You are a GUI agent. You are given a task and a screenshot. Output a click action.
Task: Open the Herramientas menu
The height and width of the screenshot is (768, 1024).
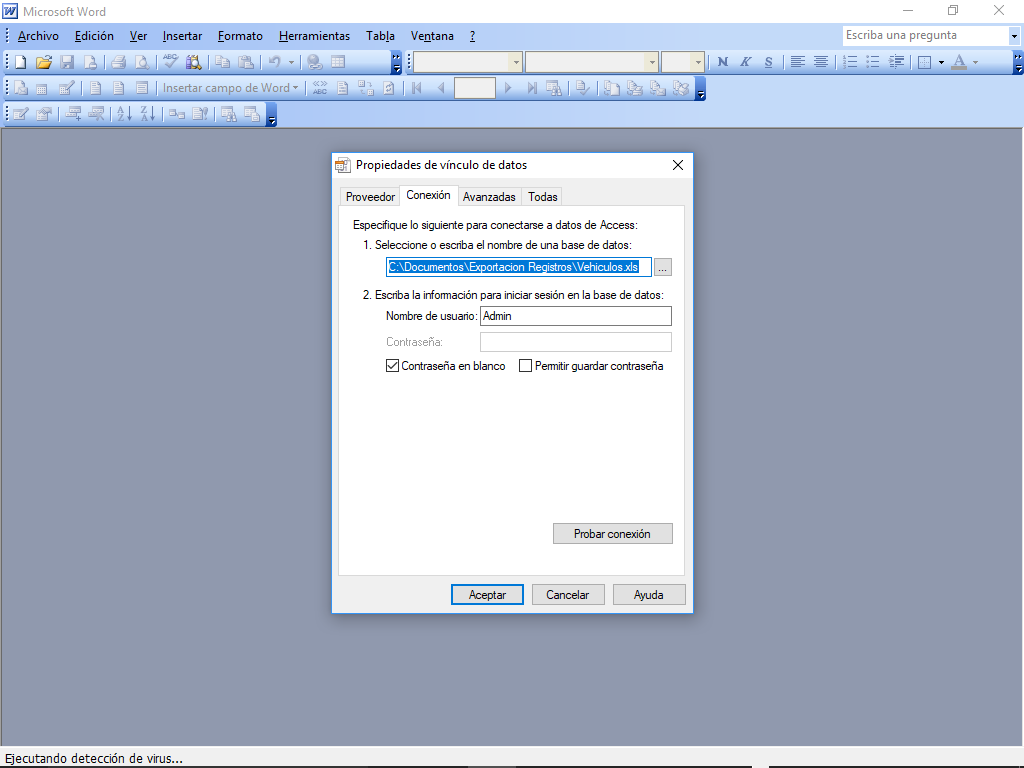(314, 36)
